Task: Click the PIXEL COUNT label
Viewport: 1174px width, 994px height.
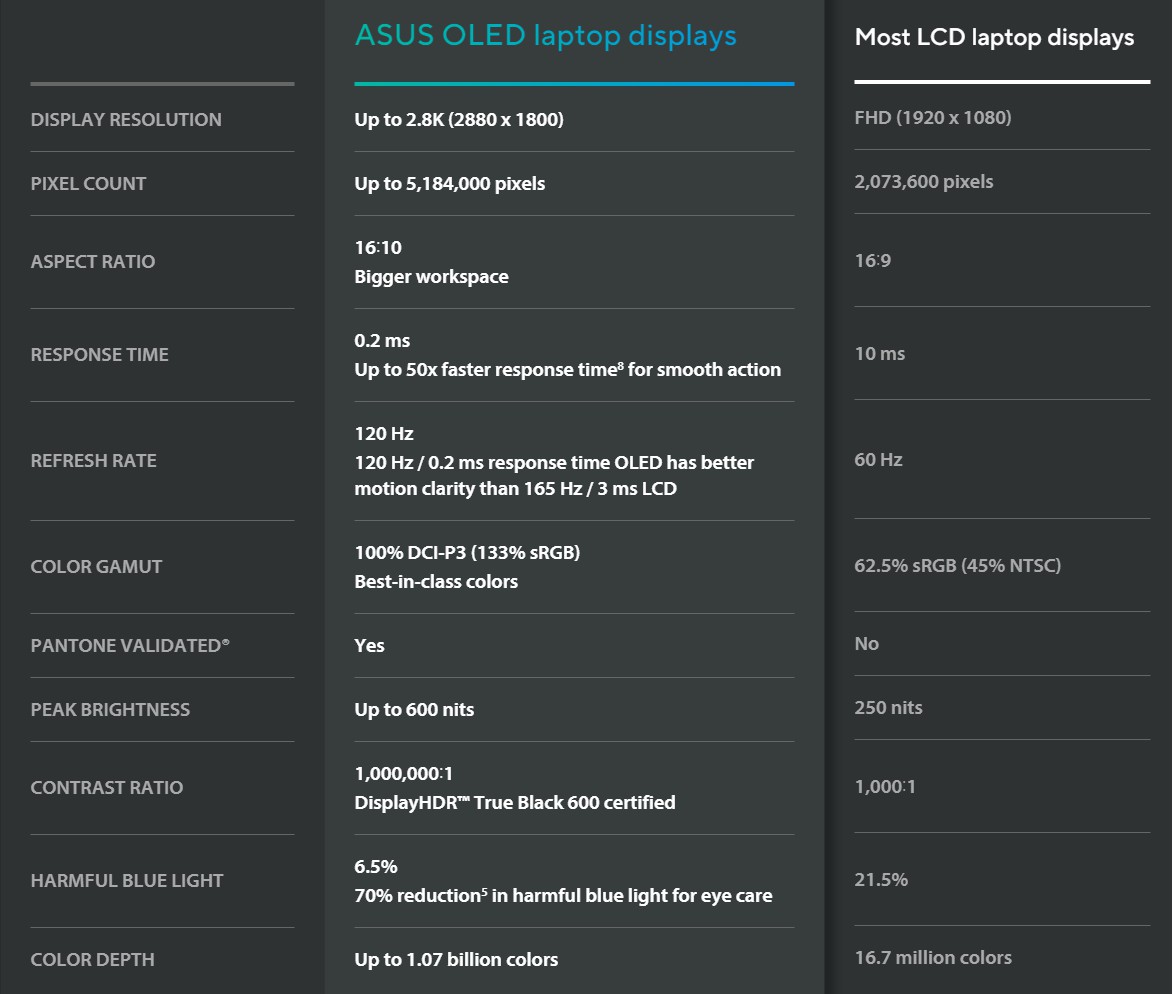Action: [88, 183]
